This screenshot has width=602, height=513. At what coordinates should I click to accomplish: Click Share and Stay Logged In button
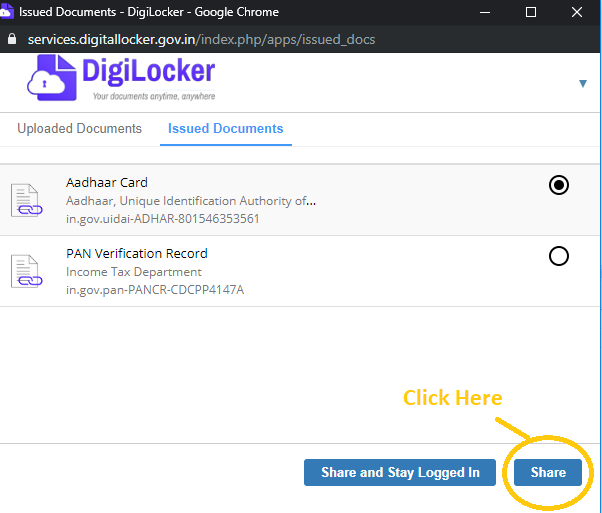(x=400, y=472)
